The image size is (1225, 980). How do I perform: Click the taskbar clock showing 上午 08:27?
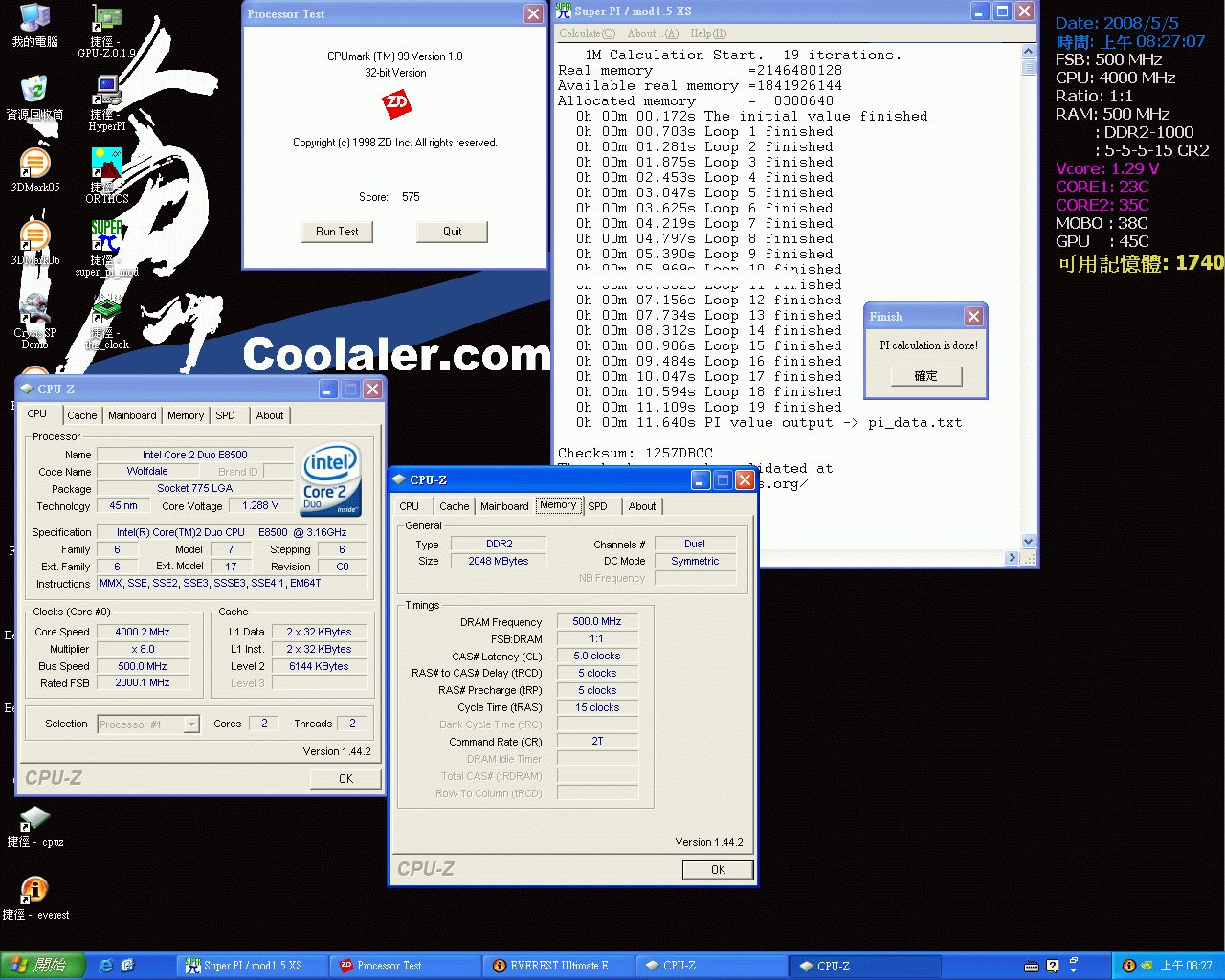point(1187,967)
